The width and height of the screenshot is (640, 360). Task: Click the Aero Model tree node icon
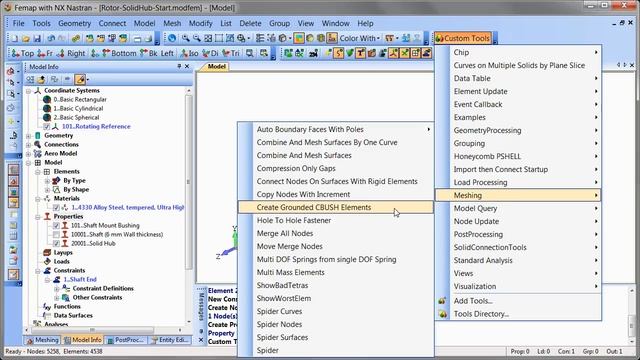point(38,153)
